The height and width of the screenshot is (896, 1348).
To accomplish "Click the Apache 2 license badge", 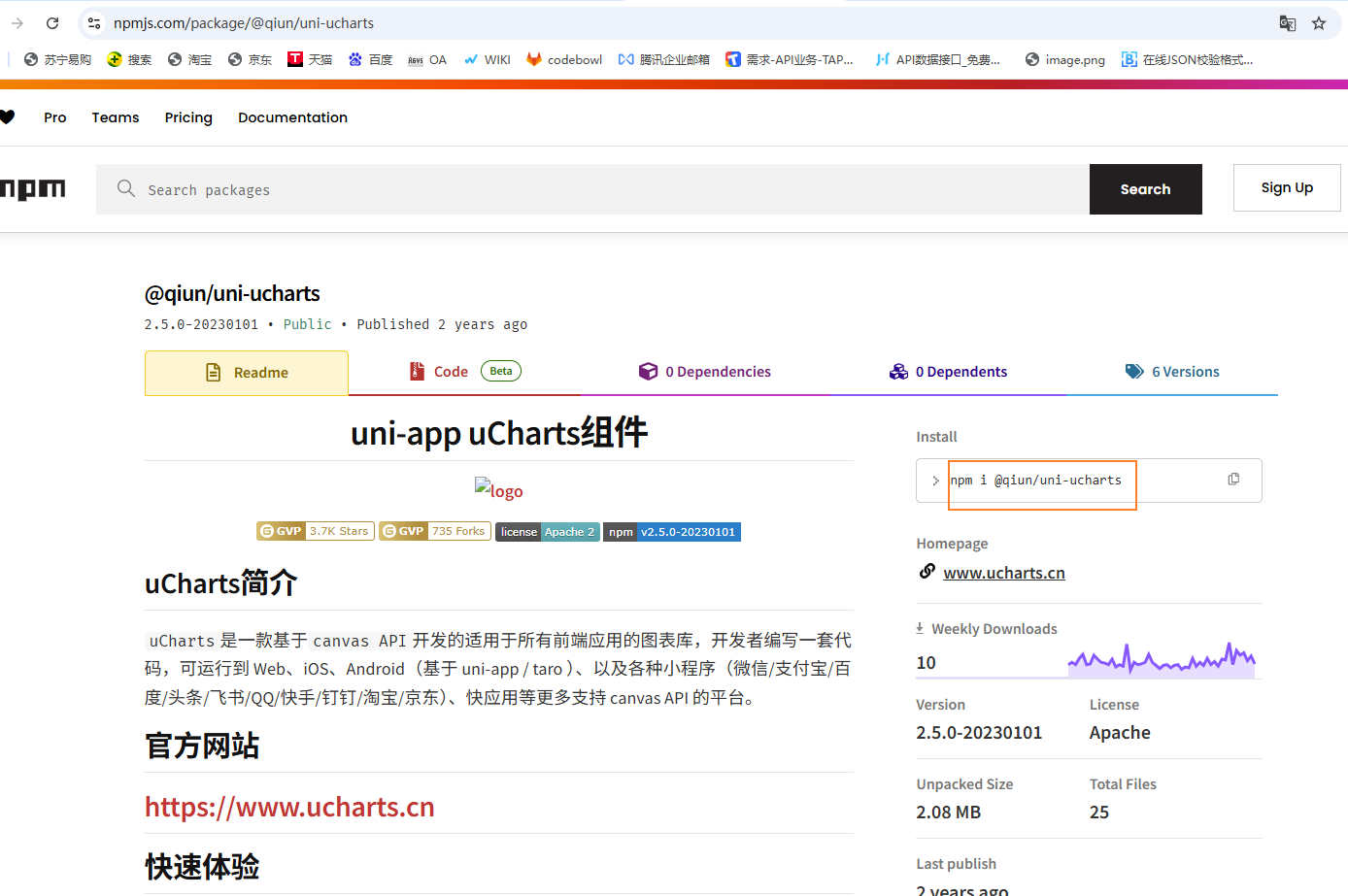I will coord(547,531).
